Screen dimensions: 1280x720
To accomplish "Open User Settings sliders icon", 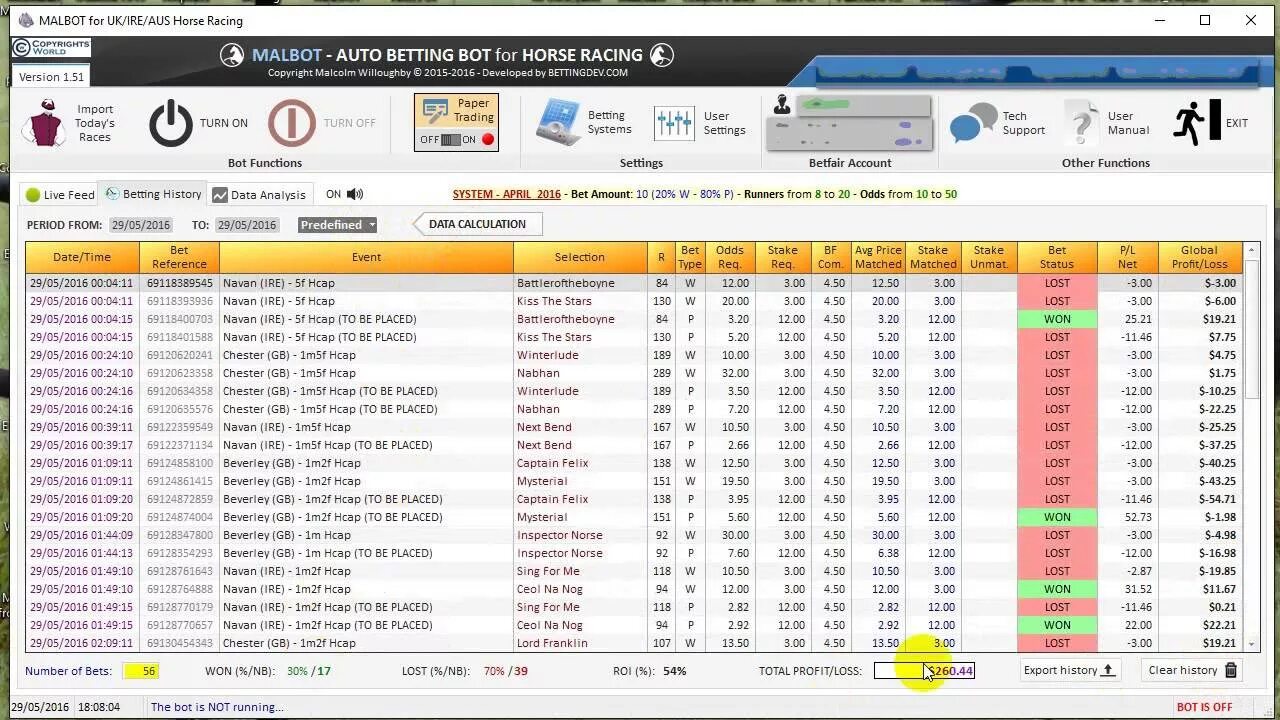I will click(674, 123).
